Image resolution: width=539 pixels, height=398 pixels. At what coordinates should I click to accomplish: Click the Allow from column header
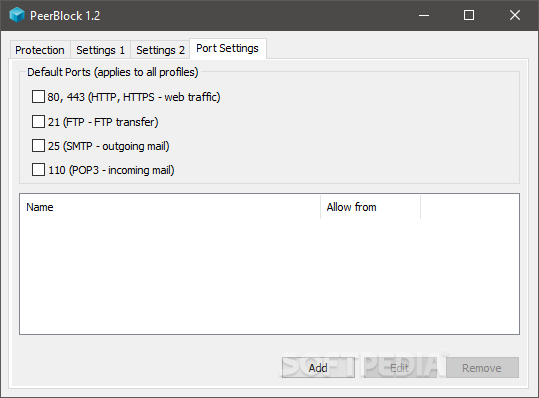tap(371, 207)
